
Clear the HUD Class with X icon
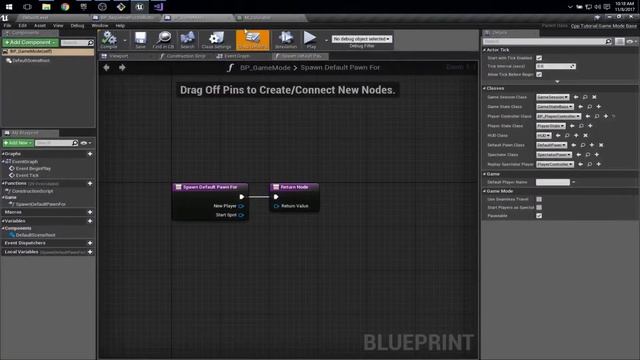pyautogui.click(x=585, y=136)
